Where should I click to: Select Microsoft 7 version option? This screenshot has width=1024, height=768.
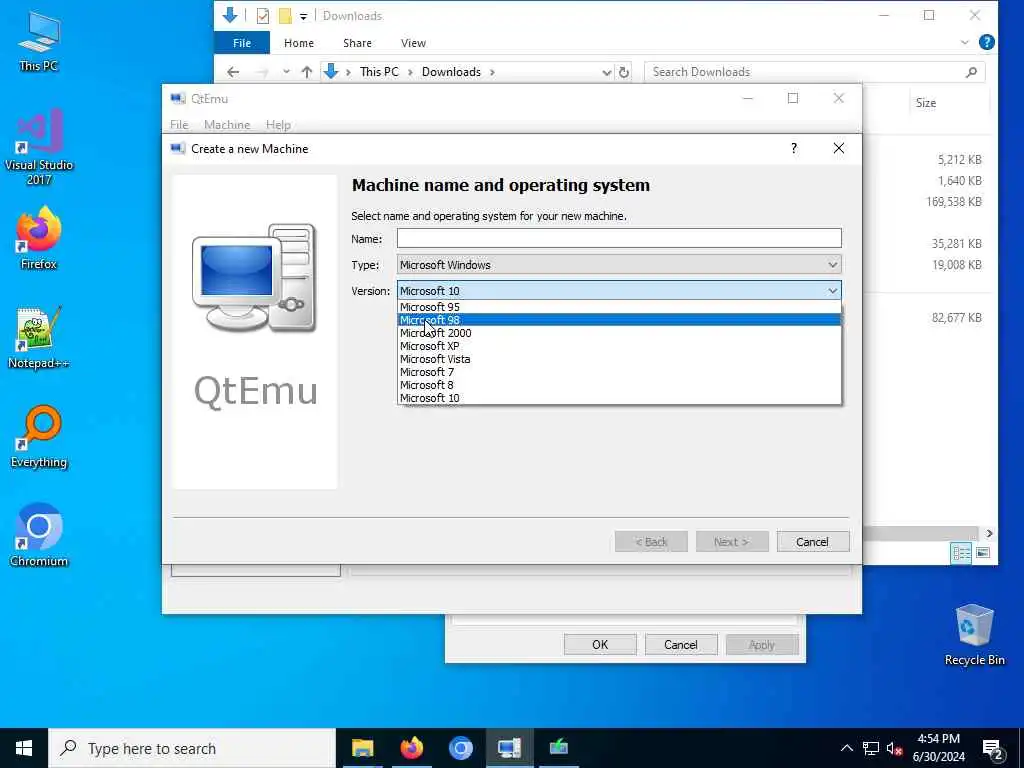[619, 372]
